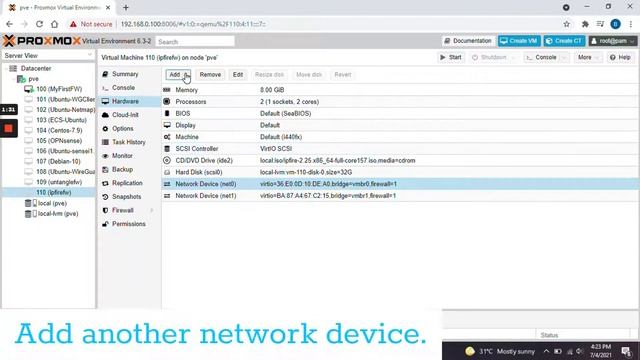The height and width of the screenshot is (360, 640).
Task: Open the root@pam user menu
Action: pyautogui.click(x=612, y=41)
